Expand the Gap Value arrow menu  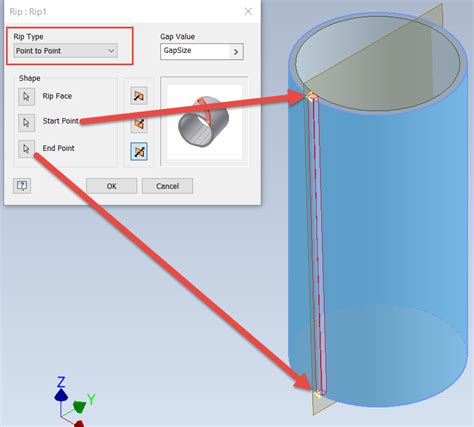236,52
